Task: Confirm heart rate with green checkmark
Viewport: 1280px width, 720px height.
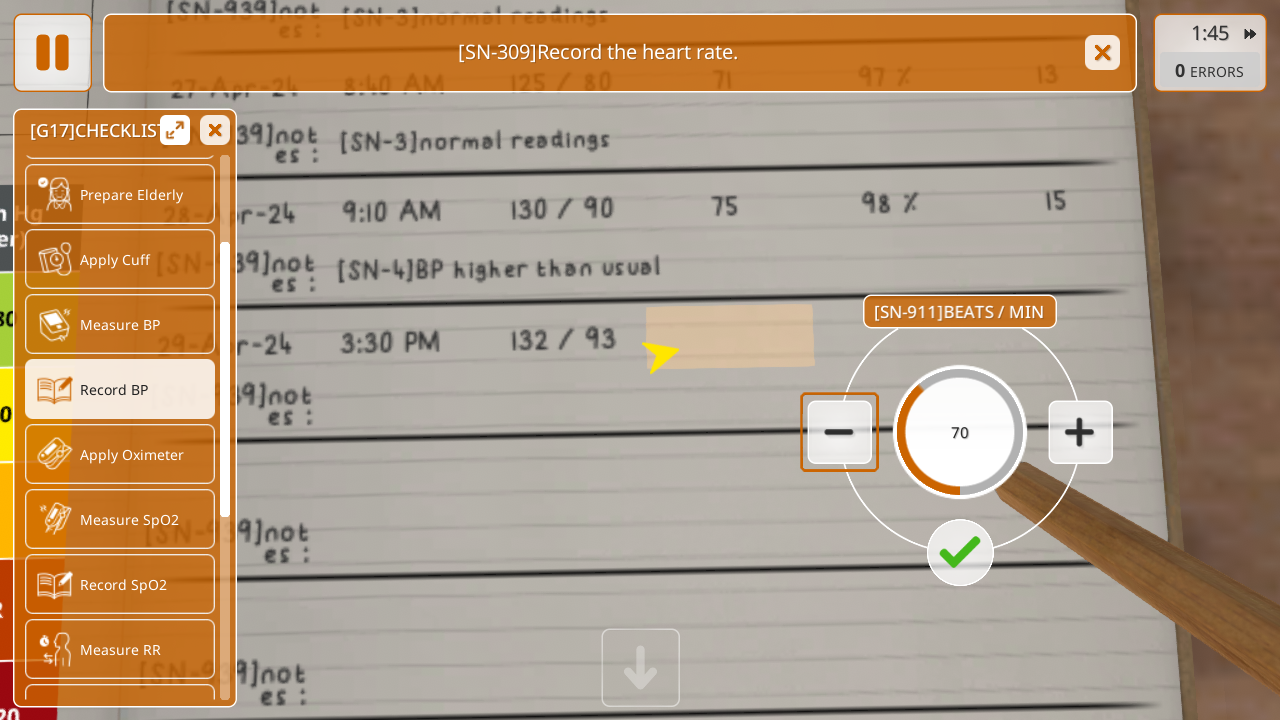Action: (960, 552)
